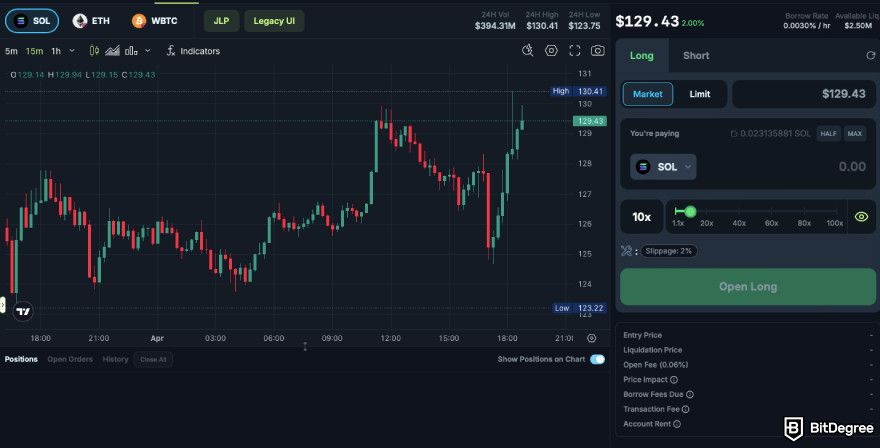Screen dimensions: 880x448
Task: Open the Positions tab
Action: [21, 359]
